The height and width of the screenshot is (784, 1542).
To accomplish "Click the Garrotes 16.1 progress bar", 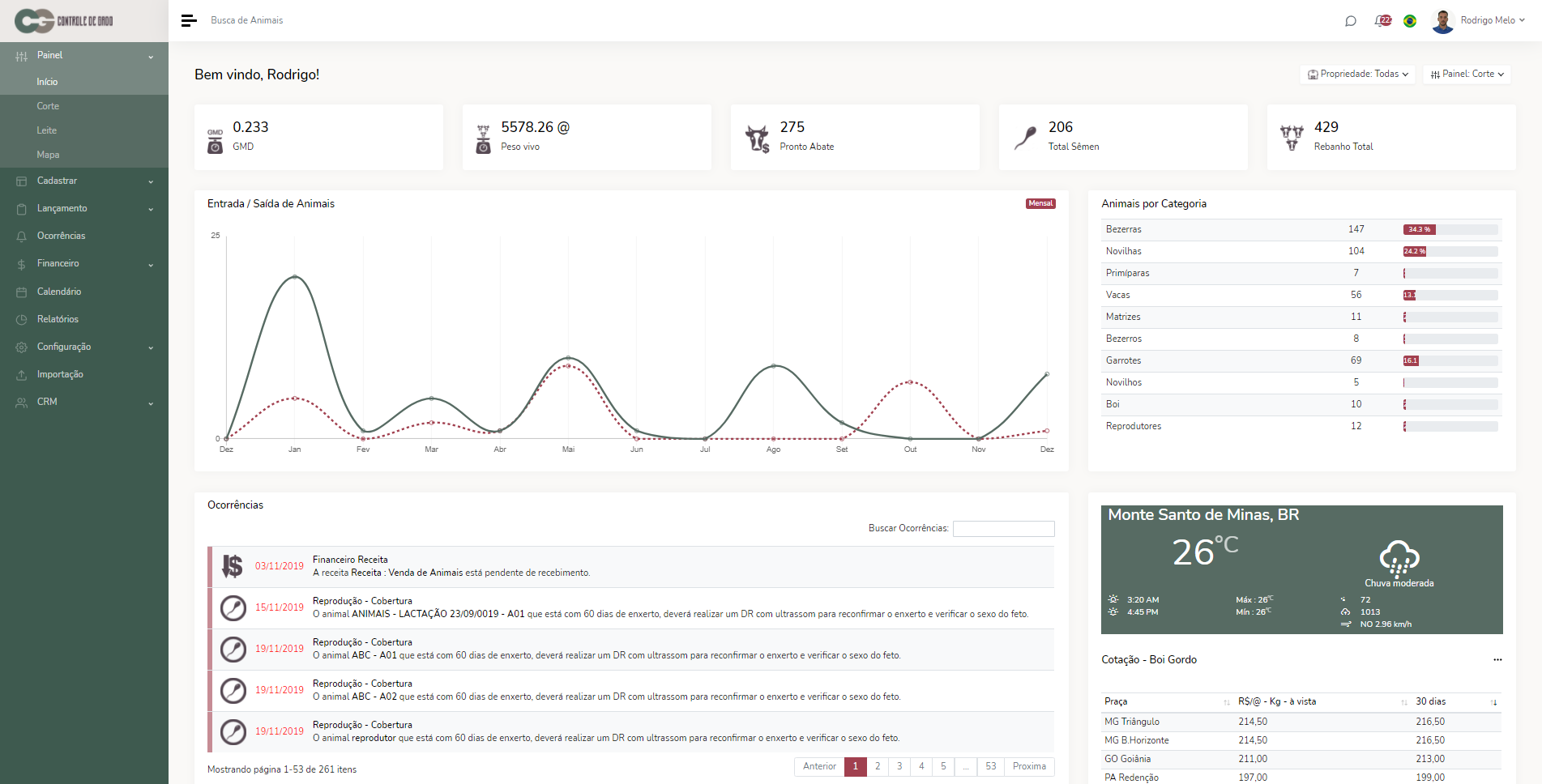I will pos(1450,361).
